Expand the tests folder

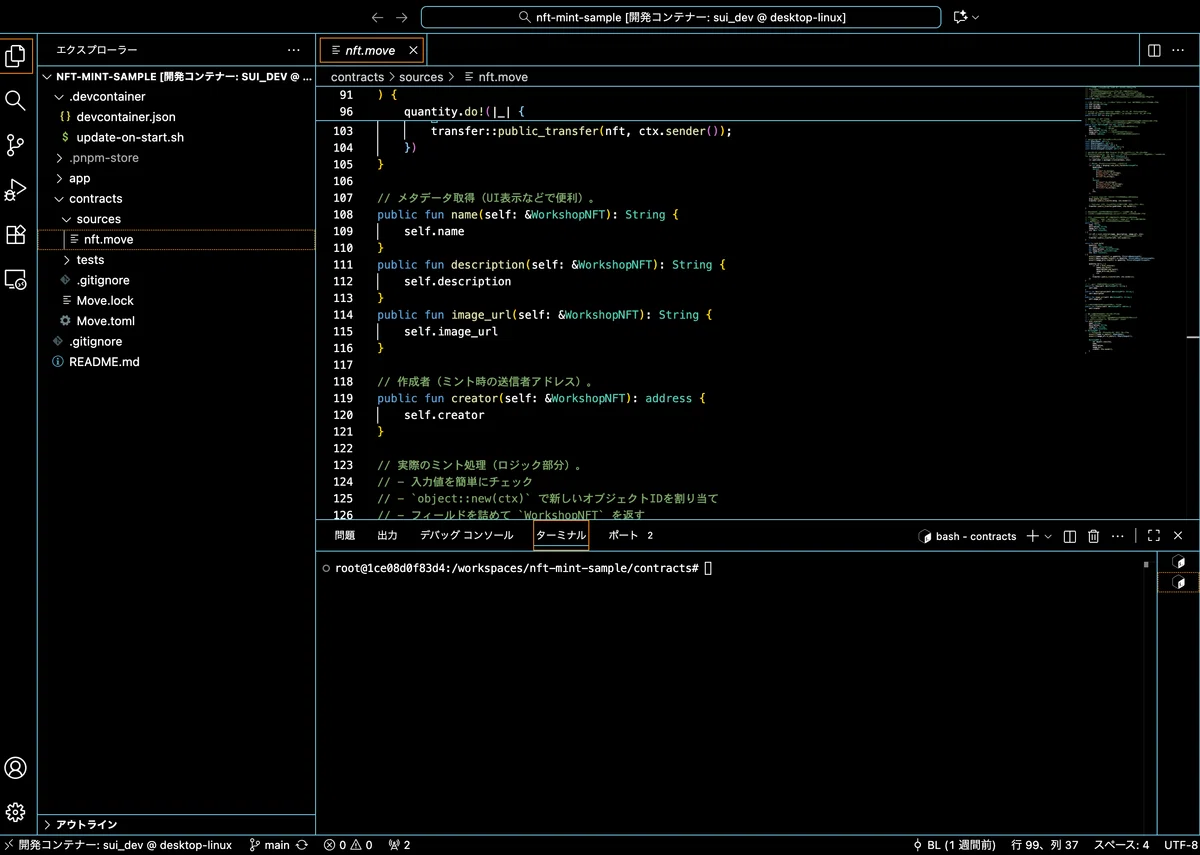[176, 260]
